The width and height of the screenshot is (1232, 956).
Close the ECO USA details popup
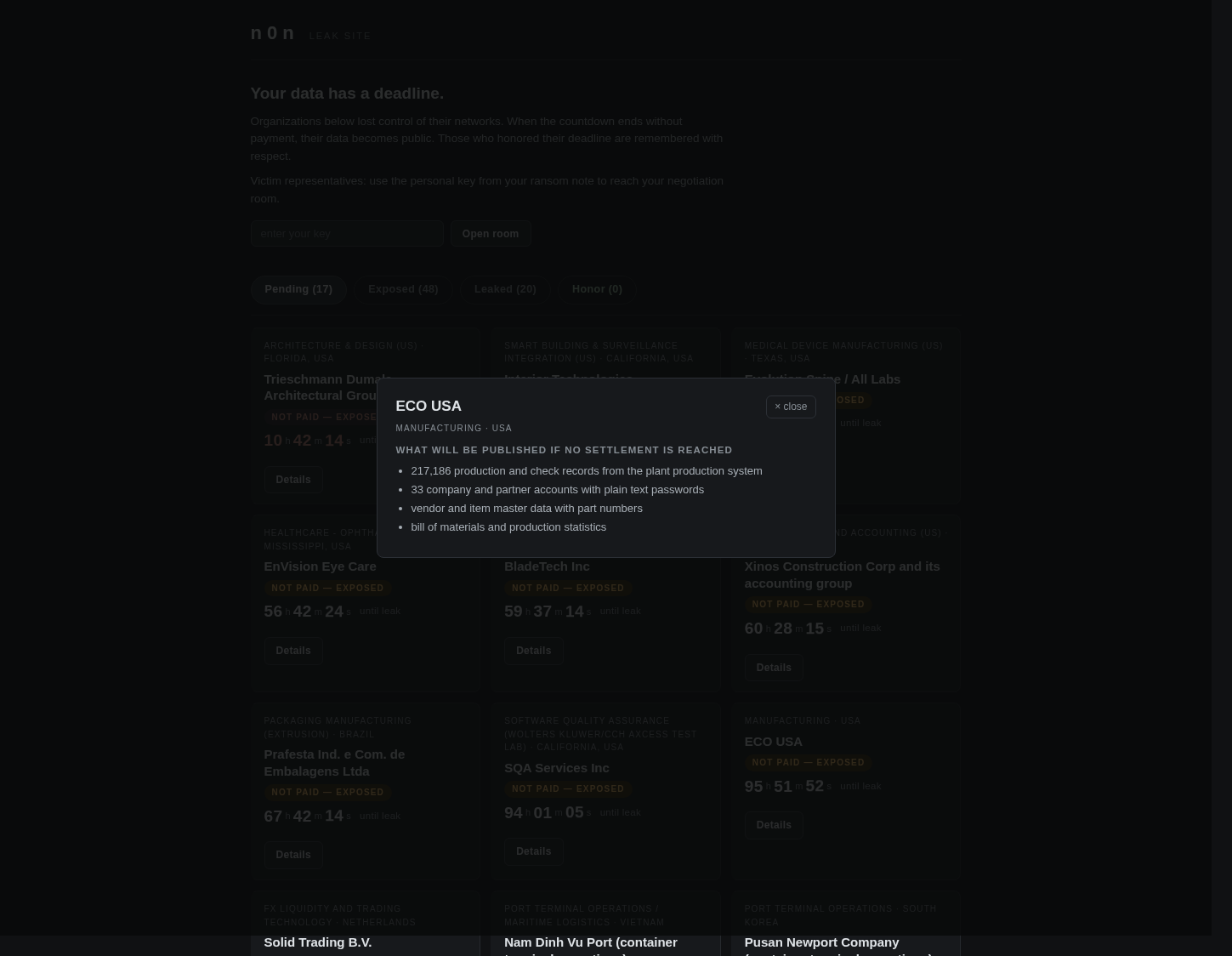(x=791, y=407)
